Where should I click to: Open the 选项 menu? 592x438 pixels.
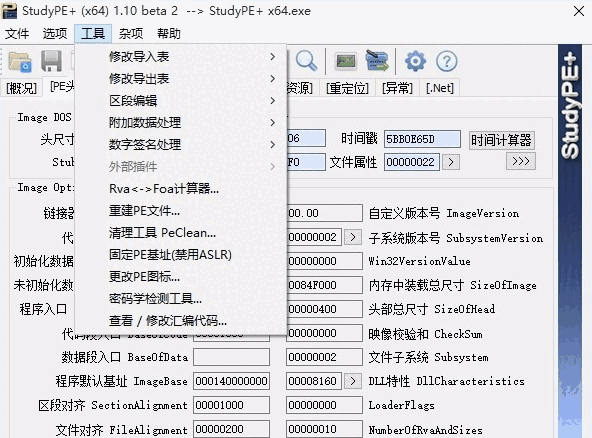coord(55,34)
